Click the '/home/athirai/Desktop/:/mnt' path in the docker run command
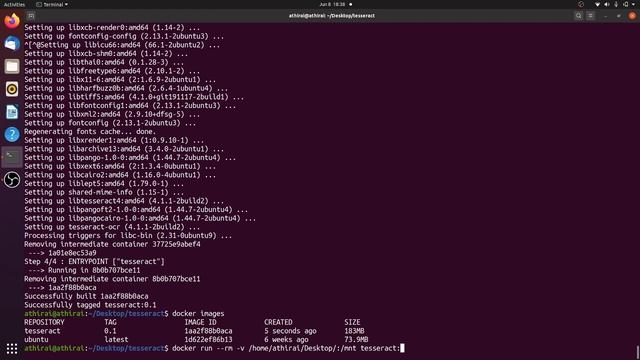 tap(302, 348)
